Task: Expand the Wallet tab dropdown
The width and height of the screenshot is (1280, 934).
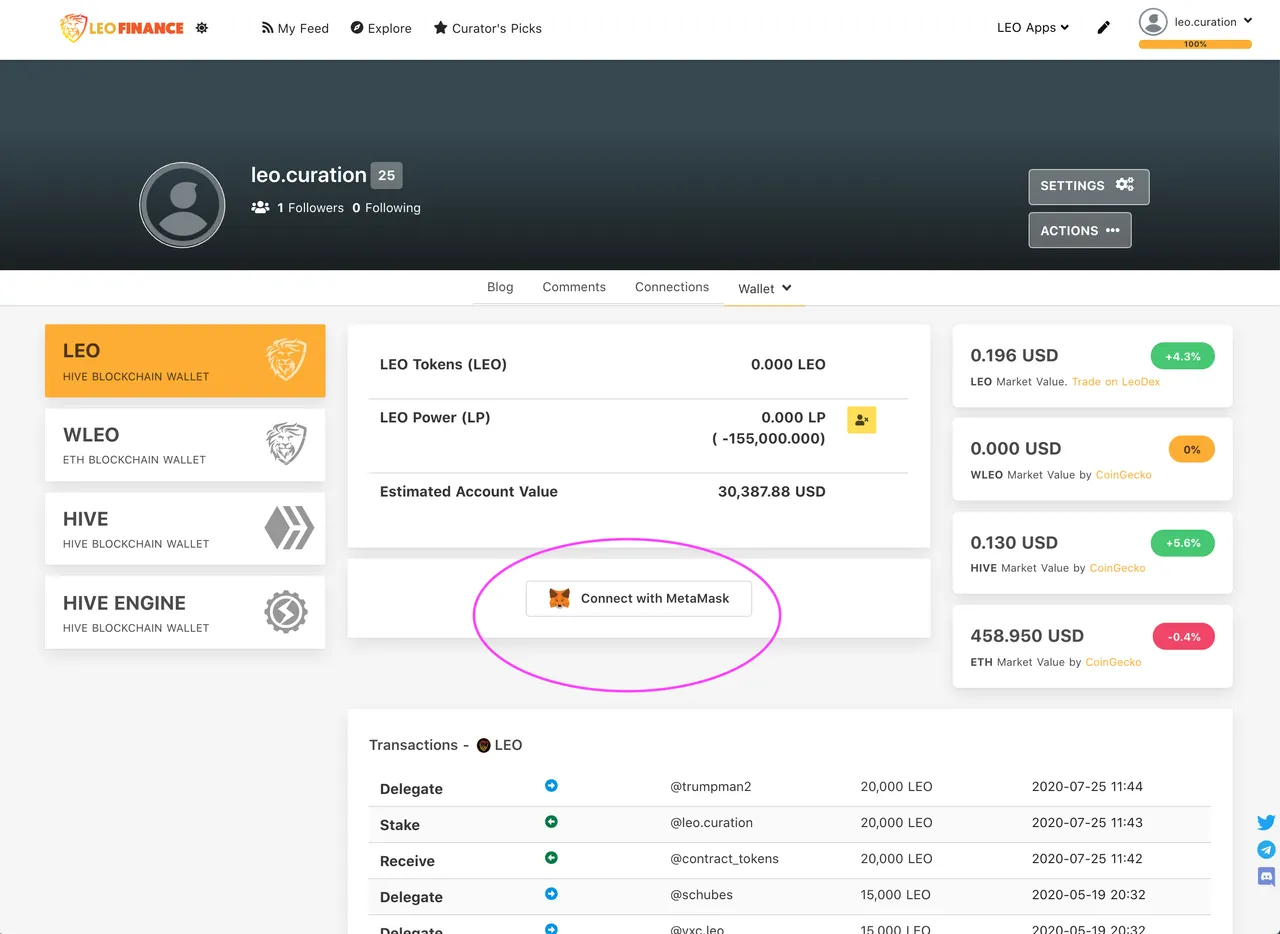Action: [x=765, y=288]
